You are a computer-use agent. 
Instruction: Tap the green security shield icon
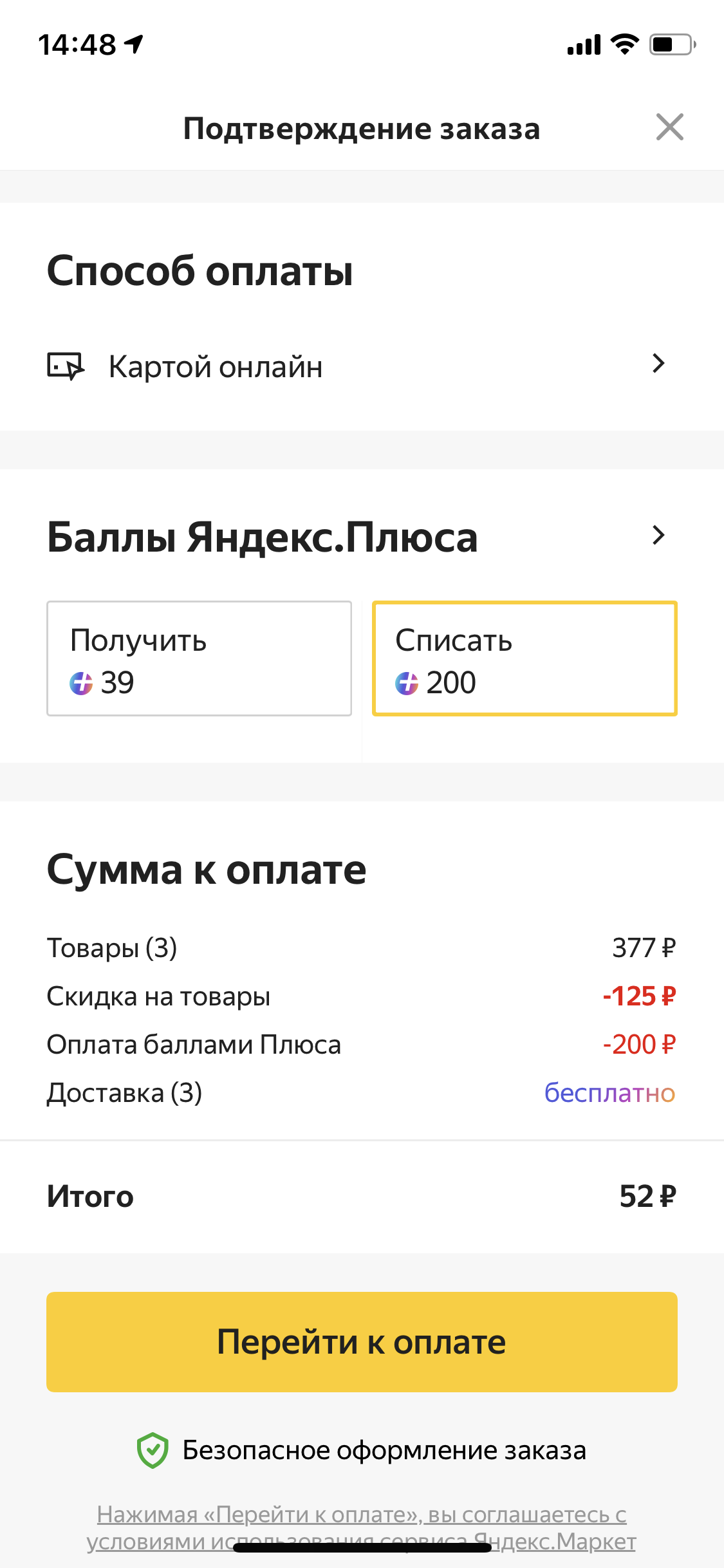pos(153,1451)
